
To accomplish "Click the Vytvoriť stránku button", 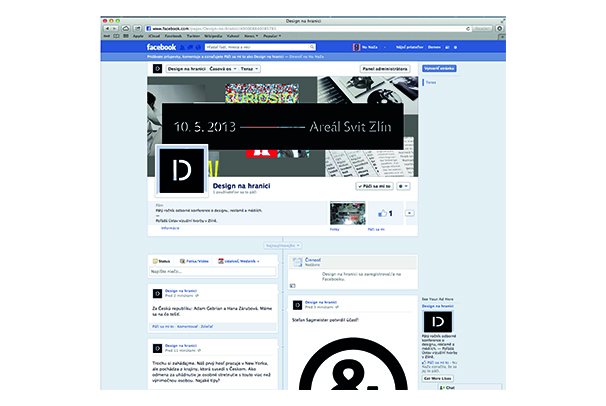I will click(x=438, y=69).
